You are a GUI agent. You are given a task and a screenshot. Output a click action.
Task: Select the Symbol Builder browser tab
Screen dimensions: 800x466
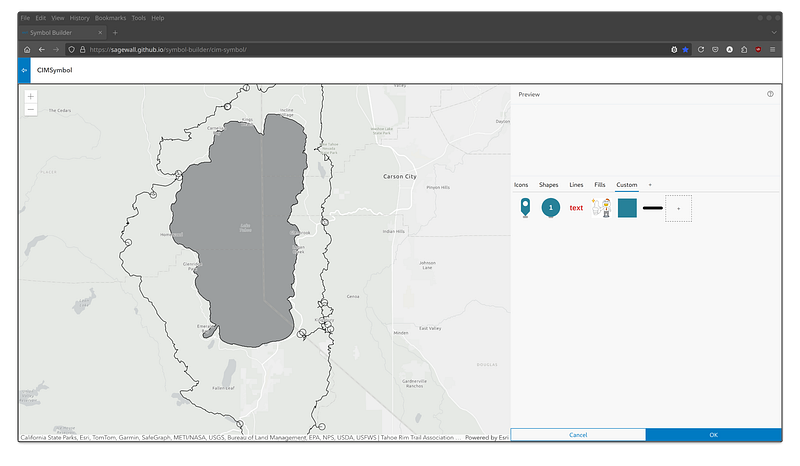coord(62,33)
